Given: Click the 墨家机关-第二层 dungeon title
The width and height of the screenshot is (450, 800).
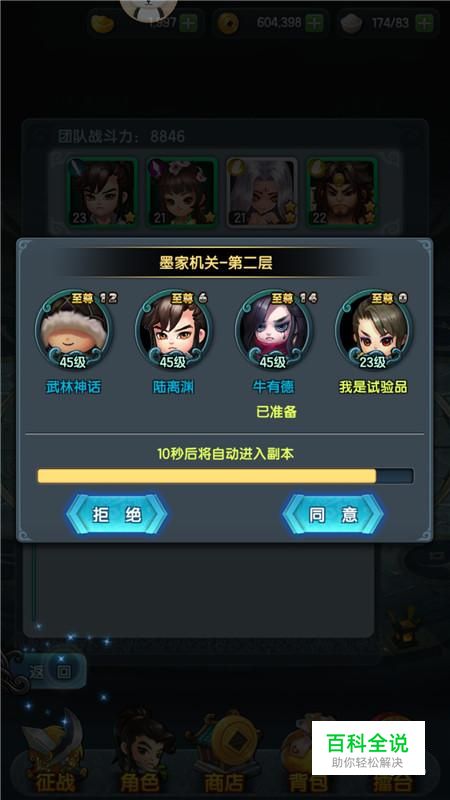Looking at the screenshot, I should [x=216, y=263].
